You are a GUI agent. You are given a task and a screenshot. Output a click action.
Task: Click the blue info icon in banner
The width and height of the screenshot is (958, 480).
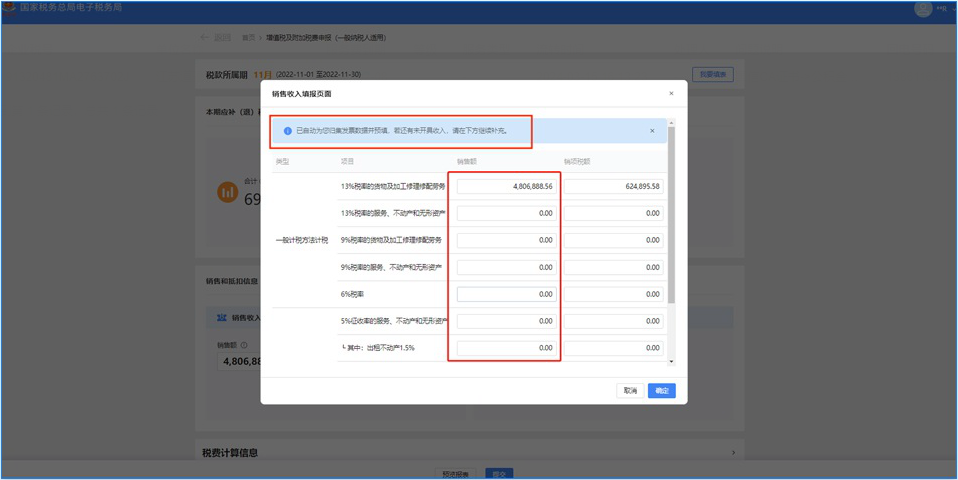pyautogui.click(x=287, y=131)
